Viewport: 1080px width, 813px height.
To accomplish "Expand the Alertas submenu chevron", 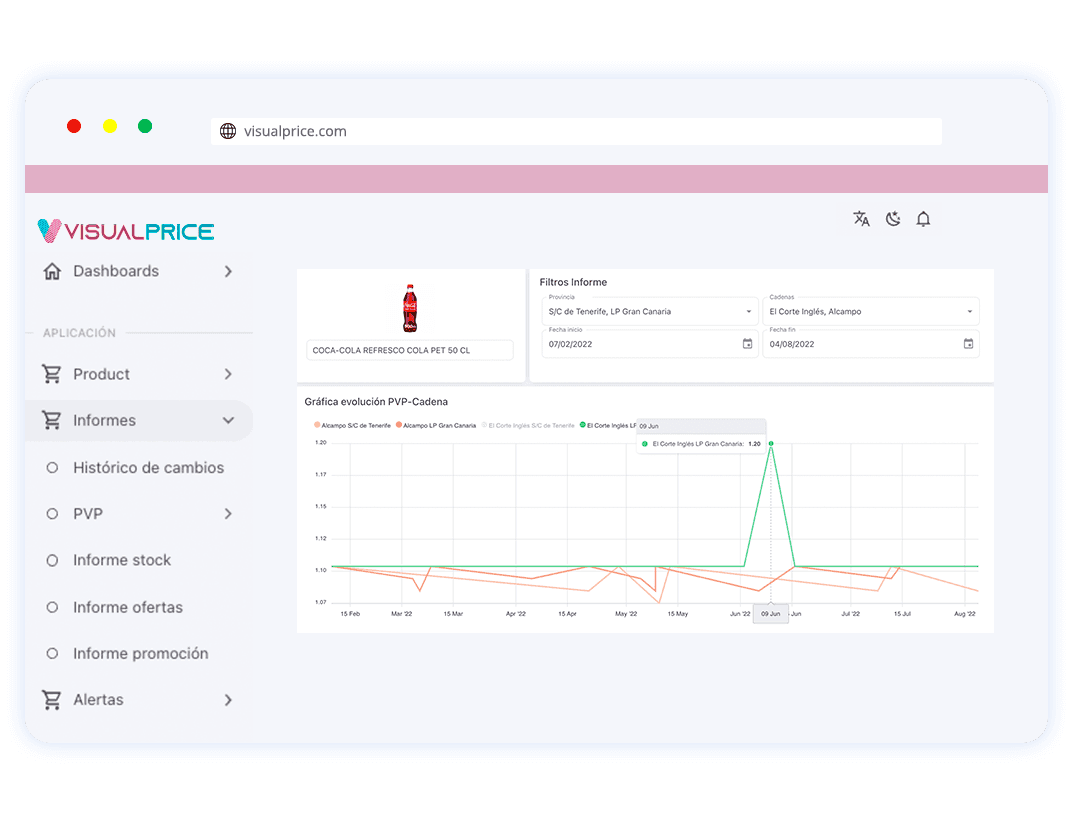I will pos(228,700).
